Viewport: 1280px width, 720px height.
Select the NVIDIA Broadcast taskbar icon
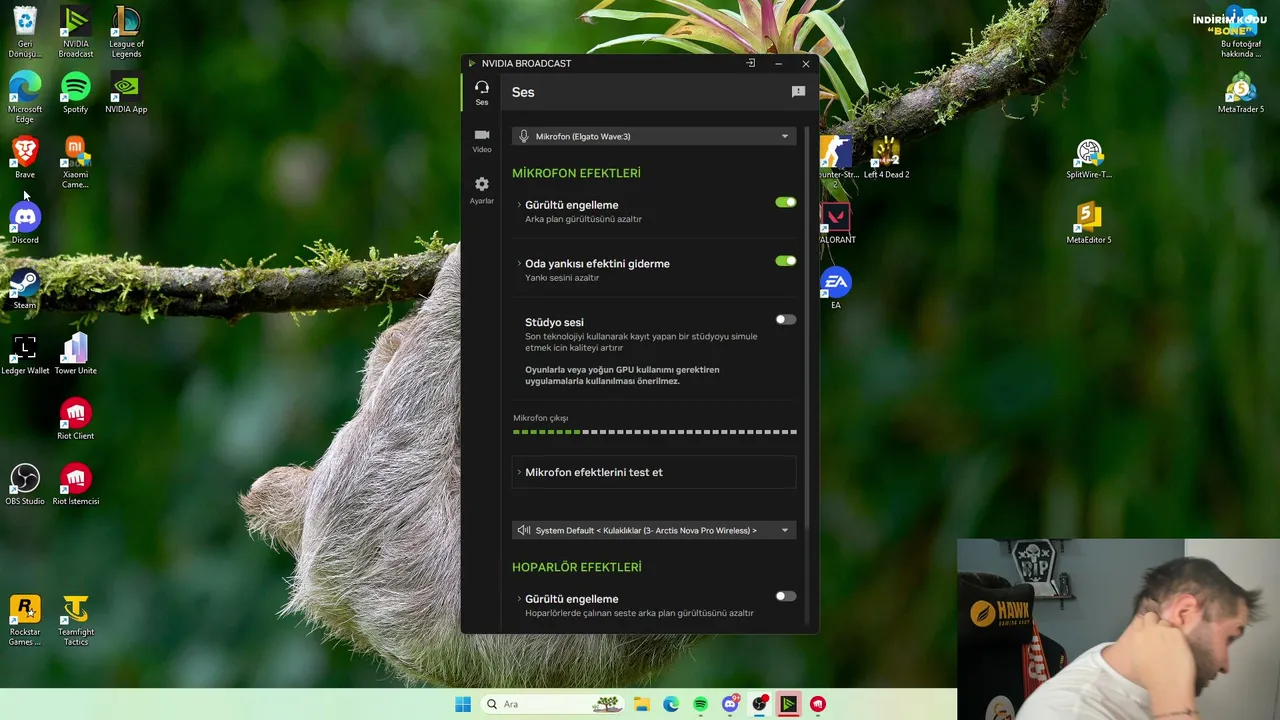click(x=789, y=704)
